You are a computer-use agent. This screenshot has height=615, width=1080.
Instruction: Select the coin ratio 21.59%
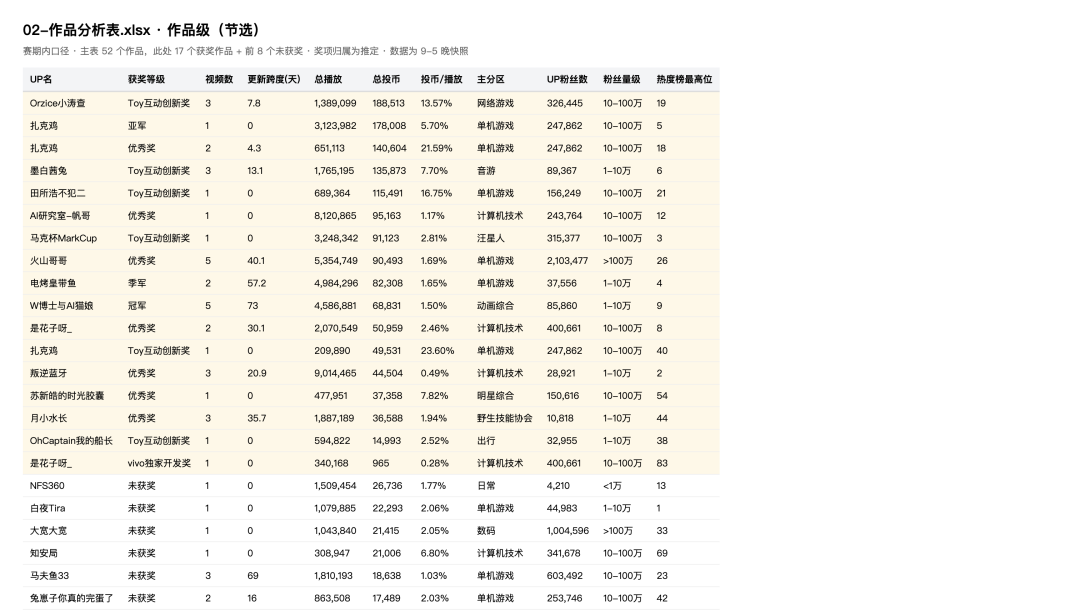(437, 148)
